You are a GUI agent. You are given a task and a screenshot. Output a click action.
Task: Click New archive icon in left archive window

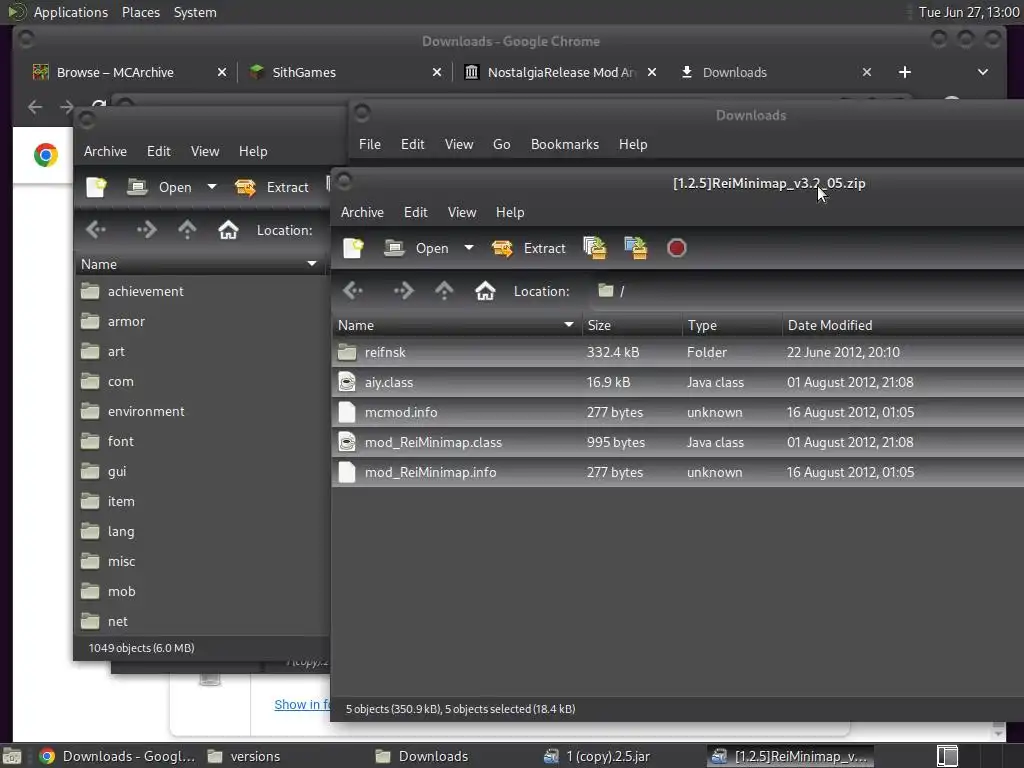96,187
